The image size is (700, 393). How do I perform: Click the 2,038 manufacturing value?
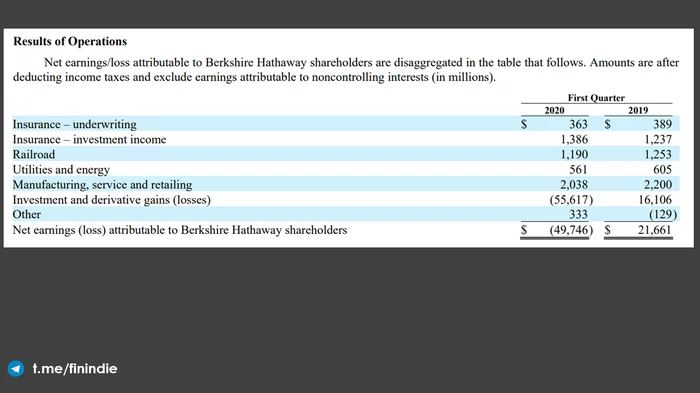[574, 184]
